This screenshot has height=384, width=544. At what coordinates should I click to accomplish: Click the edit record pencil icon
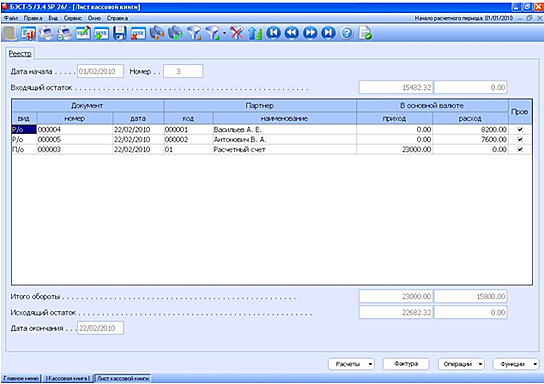tap(83, 33)
